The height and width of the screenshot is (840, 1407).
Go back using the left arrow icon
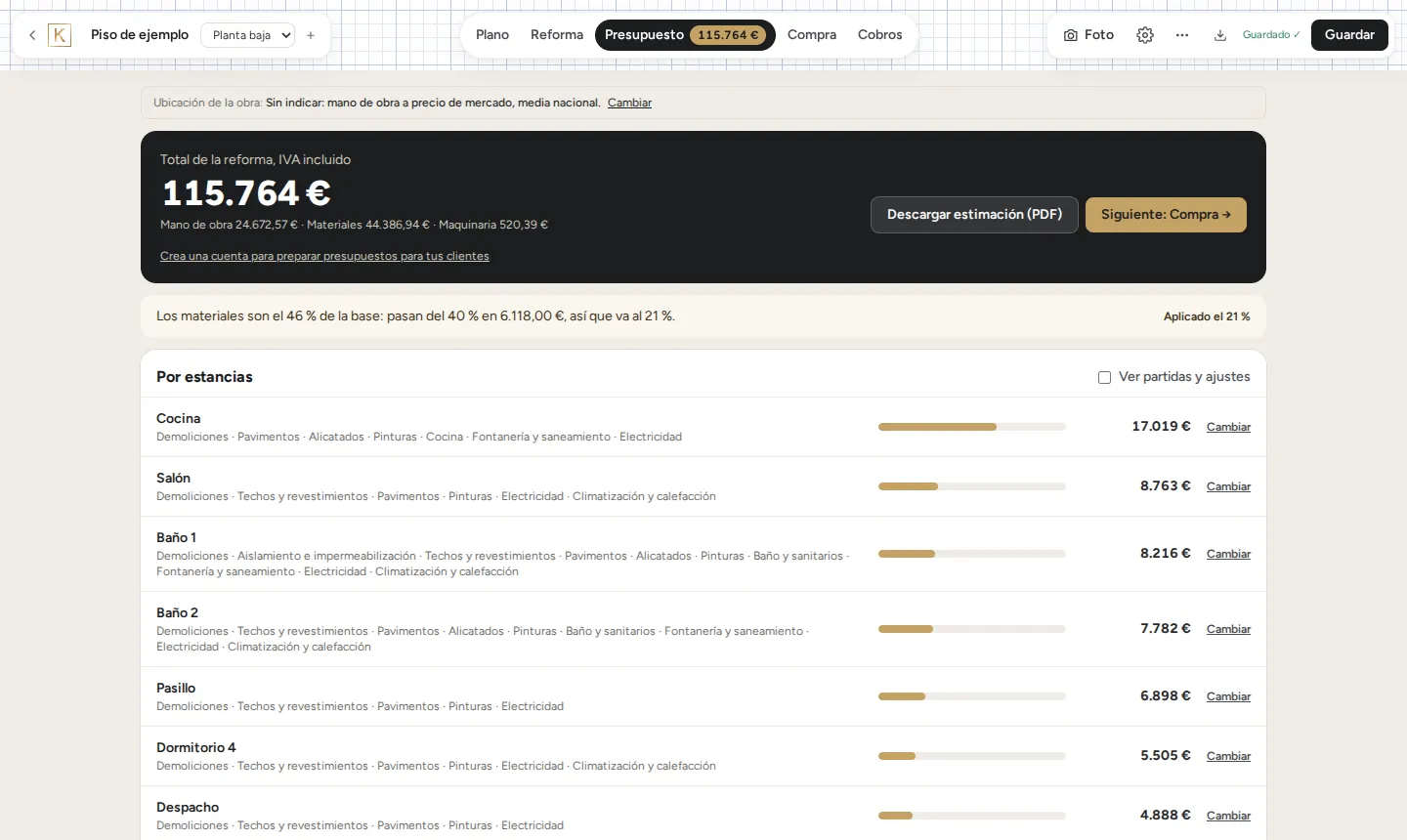pyautogui.click(x=32, y=35)
